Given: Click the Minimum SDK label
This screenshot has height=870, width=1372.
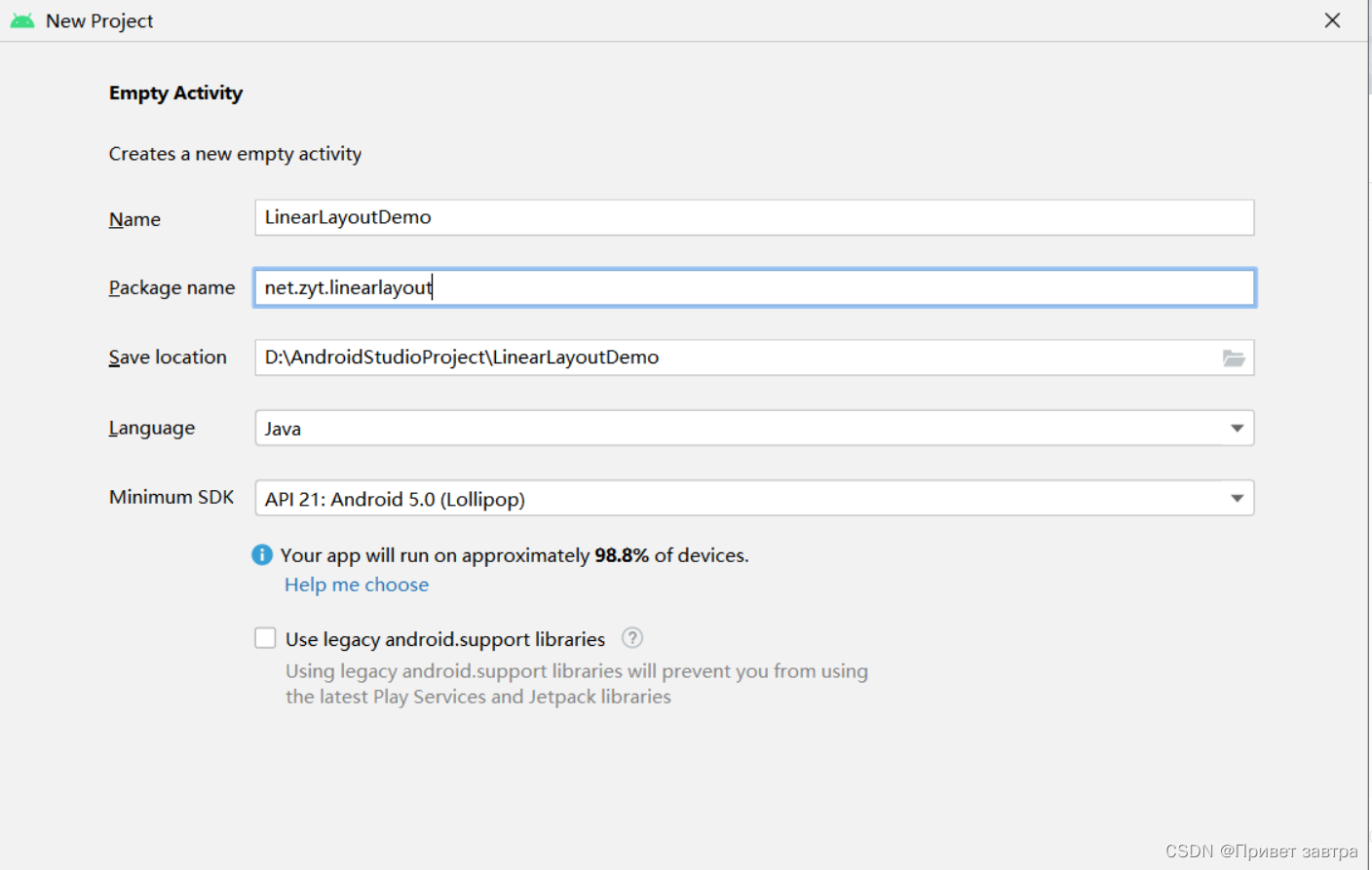Looking at the screenshot, I should coord(171,497).
